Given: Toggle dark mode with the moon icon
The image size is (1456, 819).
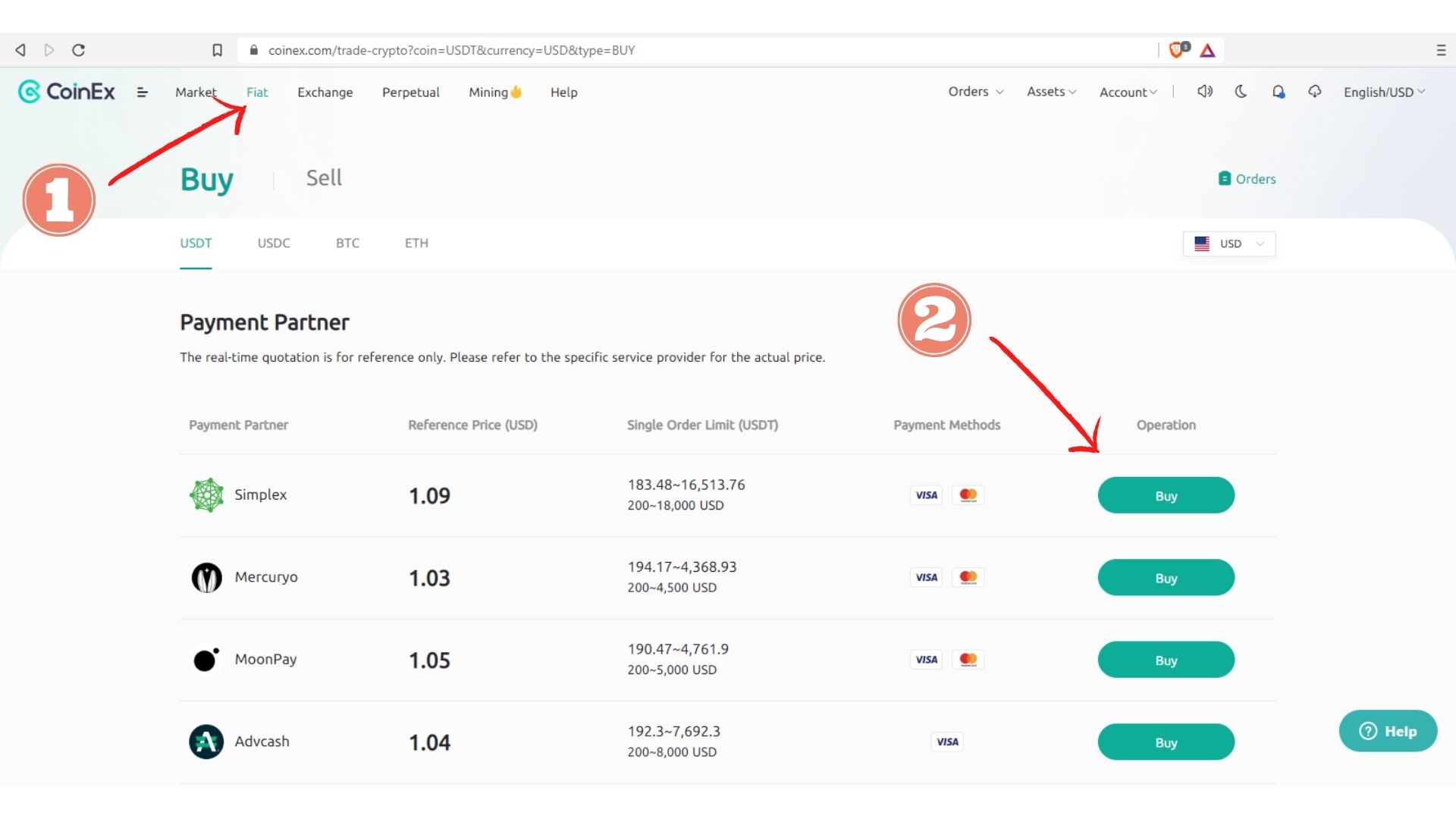Looking at the screenshot, I should [1241, 92].
